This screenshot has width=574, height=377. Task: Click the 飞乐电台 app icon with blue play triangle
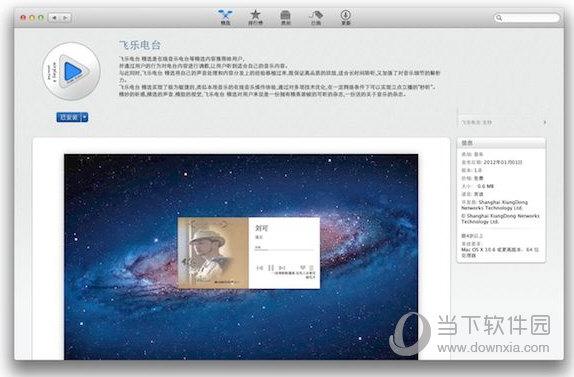point(71,71)
